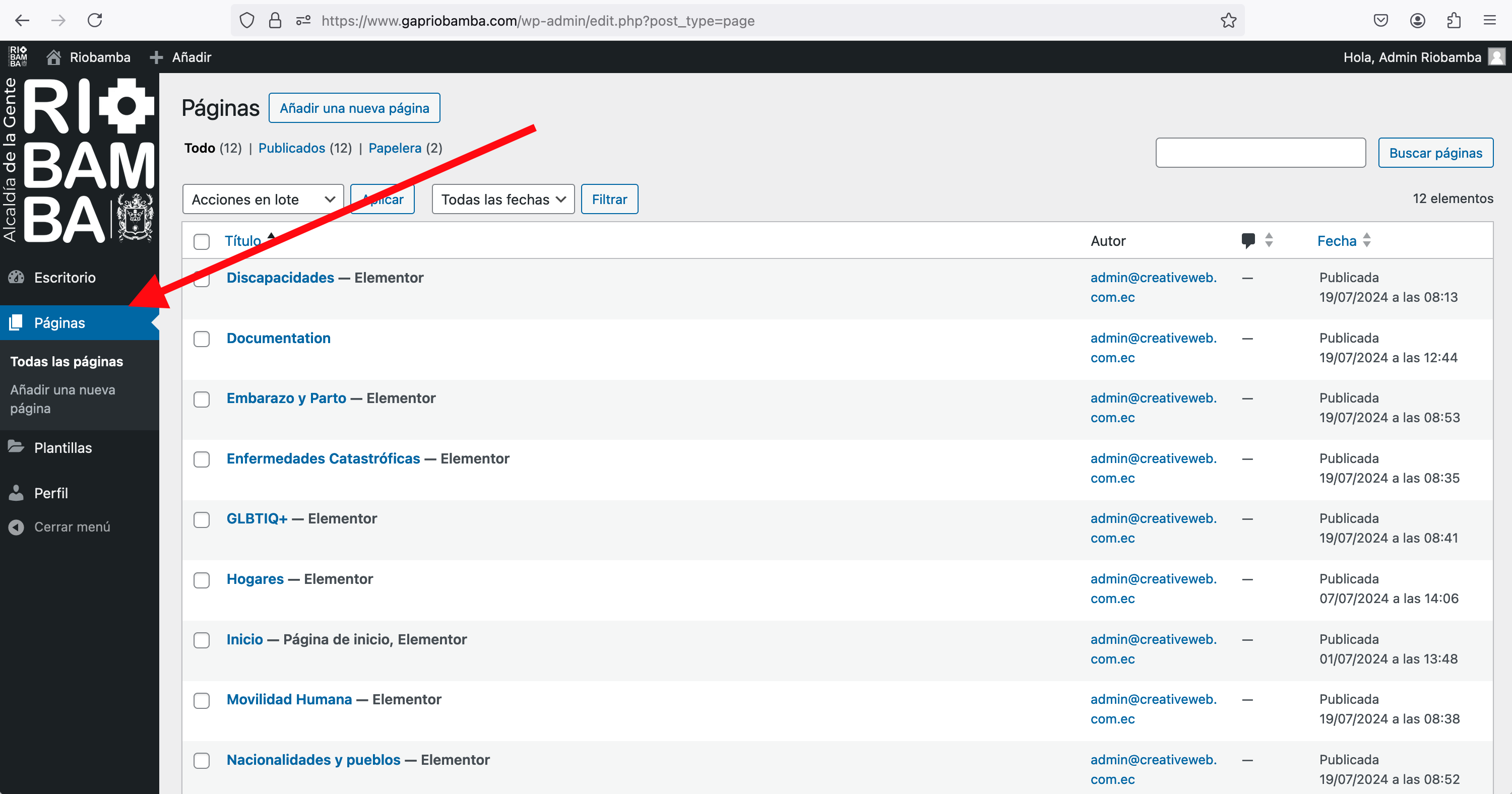Tick the checkbox for Hogares page
The height and width of the screenshot is (794, 1512).
(201, 580)
